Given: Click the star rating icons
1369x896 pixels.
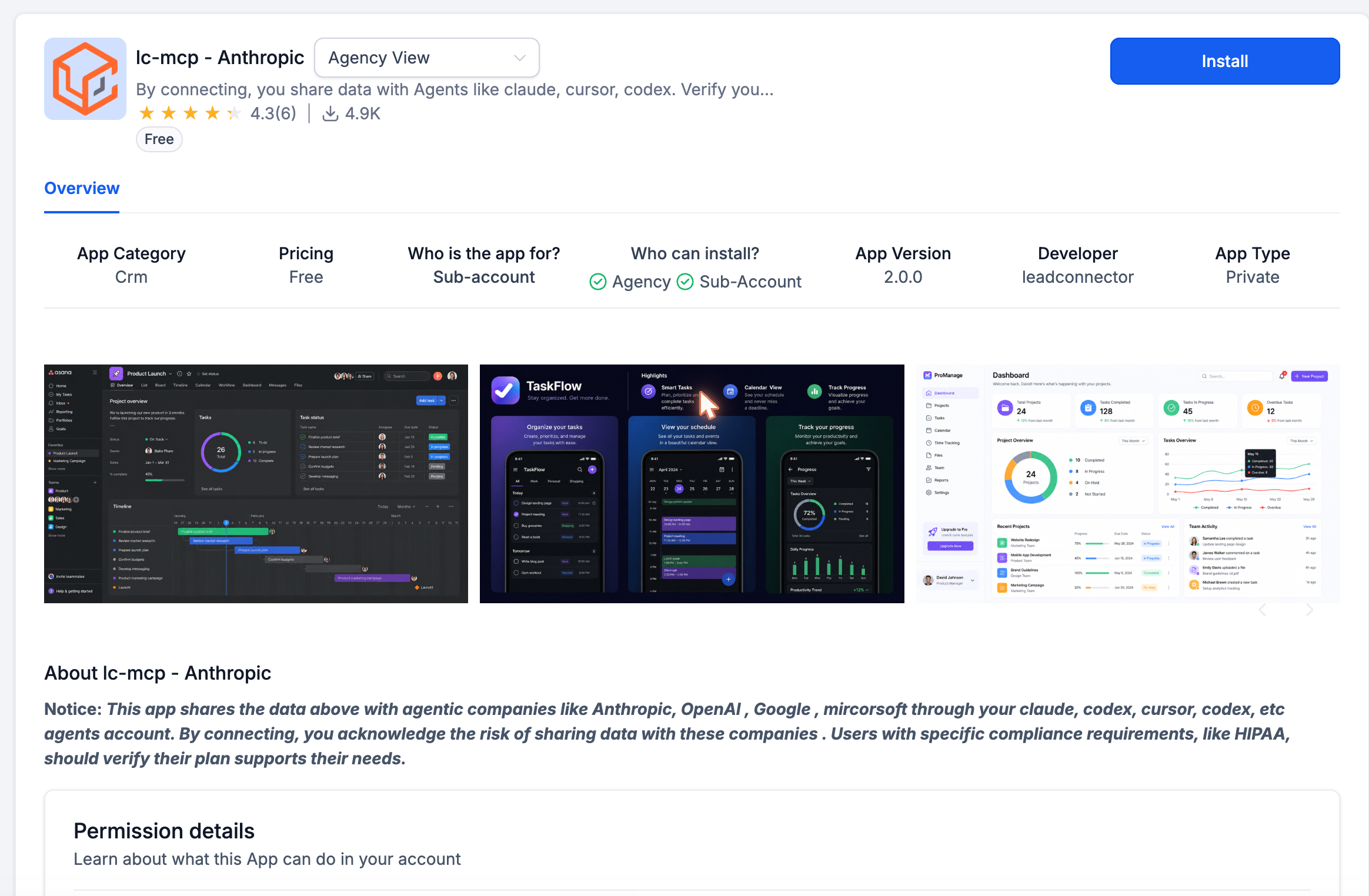Looking at the screenshot, I should point(191,113).
